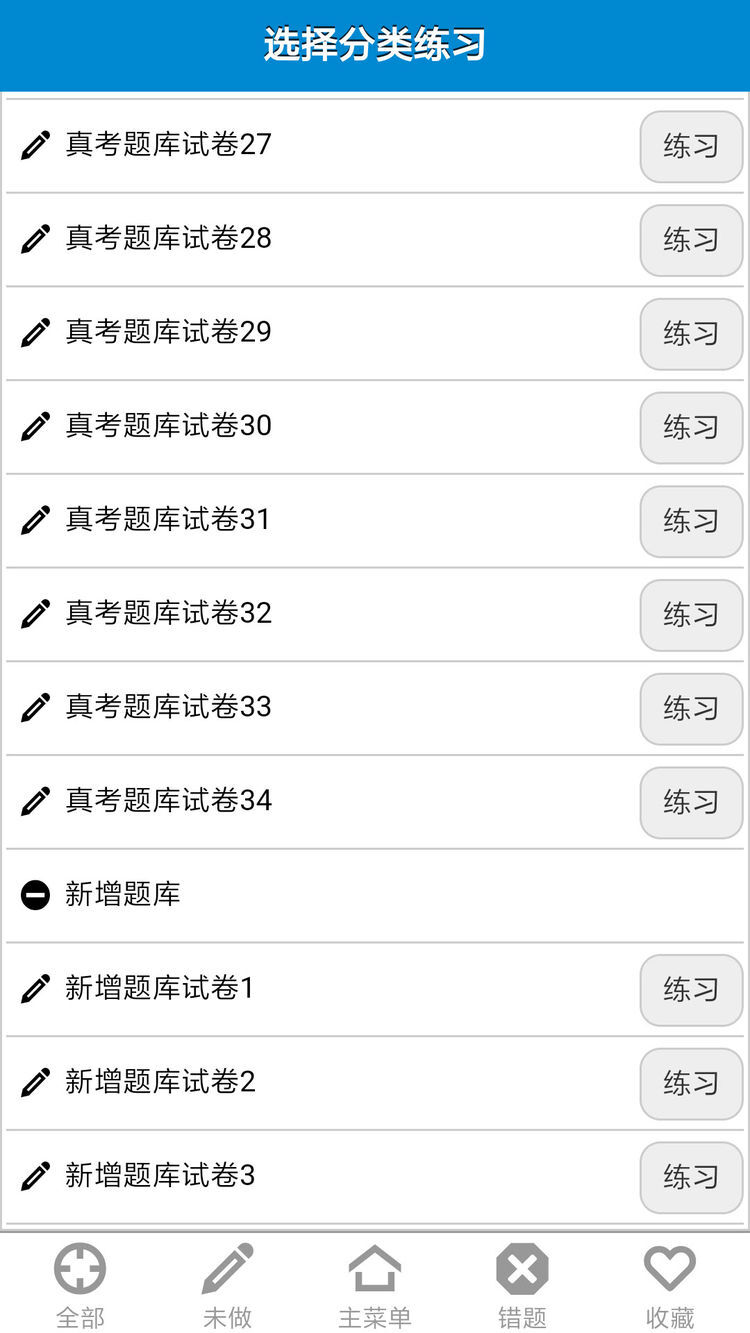
Task: Click pencil icon beside 新增题库试卷2
Action: tap(35, 1082)
